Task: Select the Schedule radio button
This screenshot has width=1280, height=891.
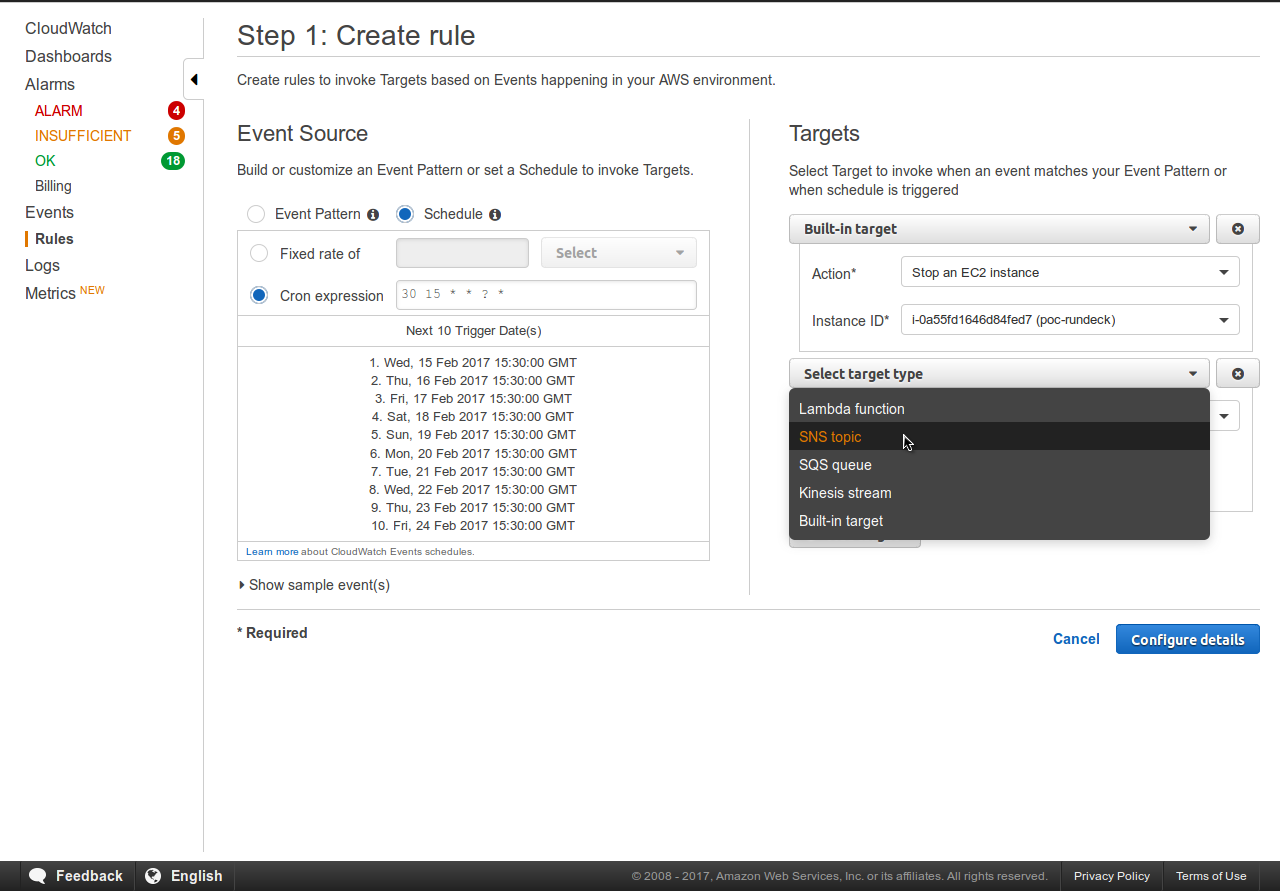Action: click(405, 214)
